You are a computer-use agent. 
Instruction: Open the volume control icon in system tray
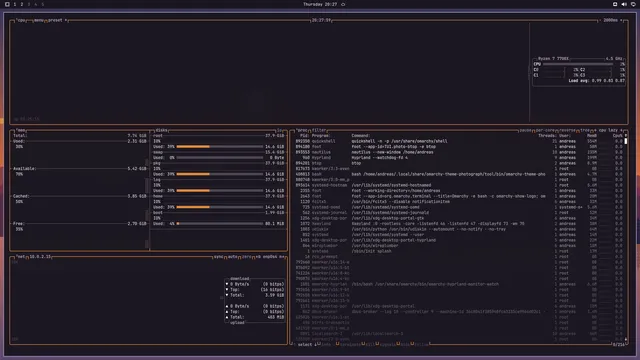(x=624, y=4)
